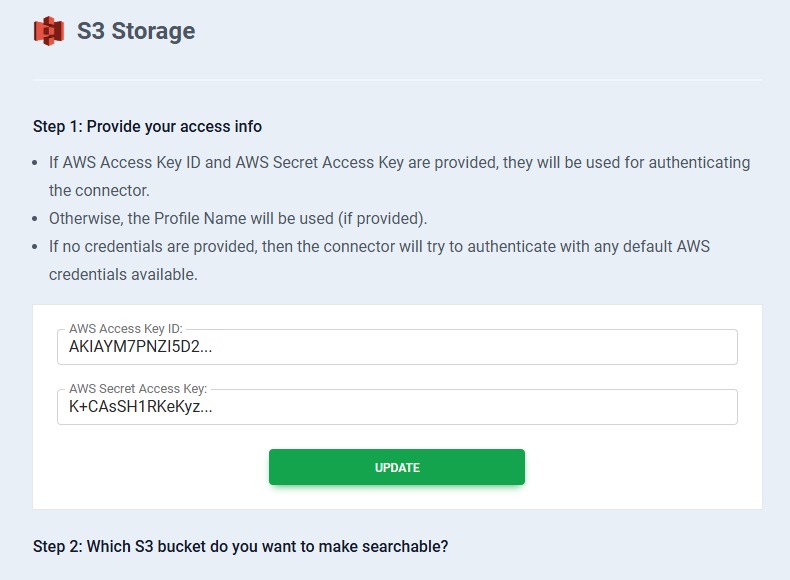Click the bullet about AWS Access Key authentication
790x580 pixels.
coord(399,162)
